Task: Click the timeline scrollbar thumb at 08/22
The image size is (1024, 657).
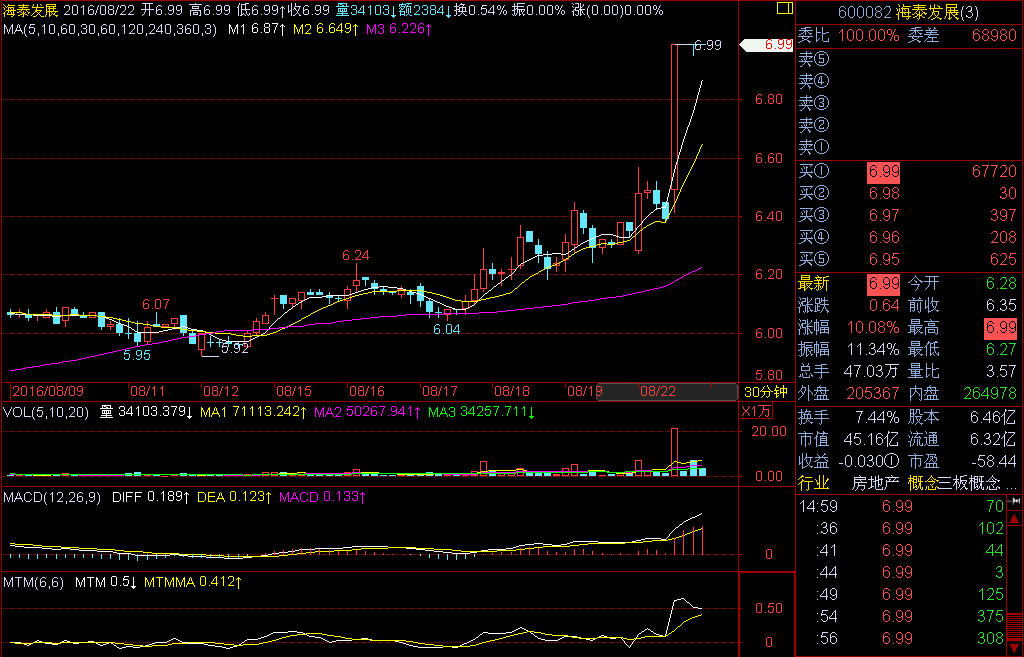Action: [x=655, y=391]
